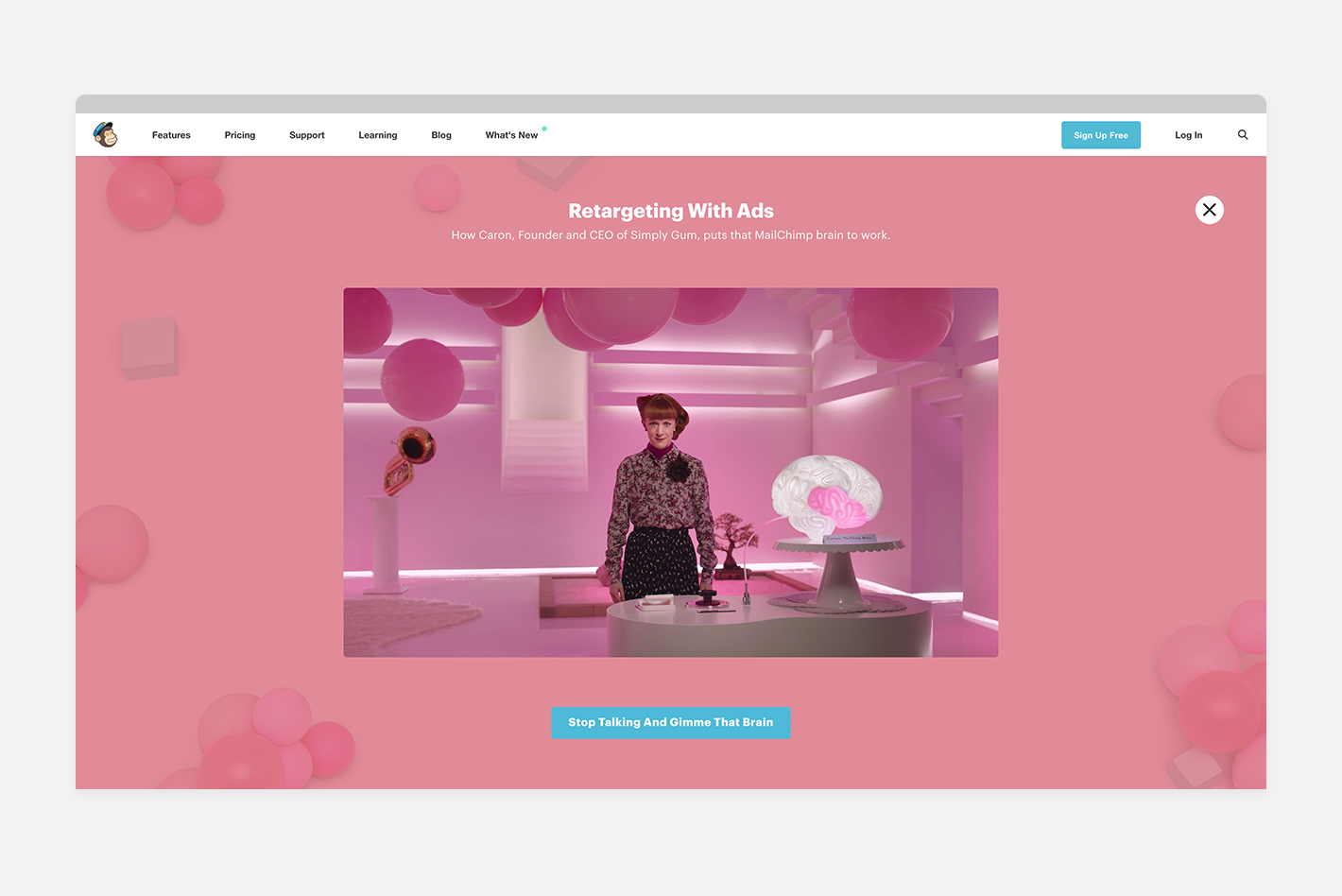Click the Sign Up Free button
This screenshot has height=896, width=1342.
click(x=1101, y=135)
